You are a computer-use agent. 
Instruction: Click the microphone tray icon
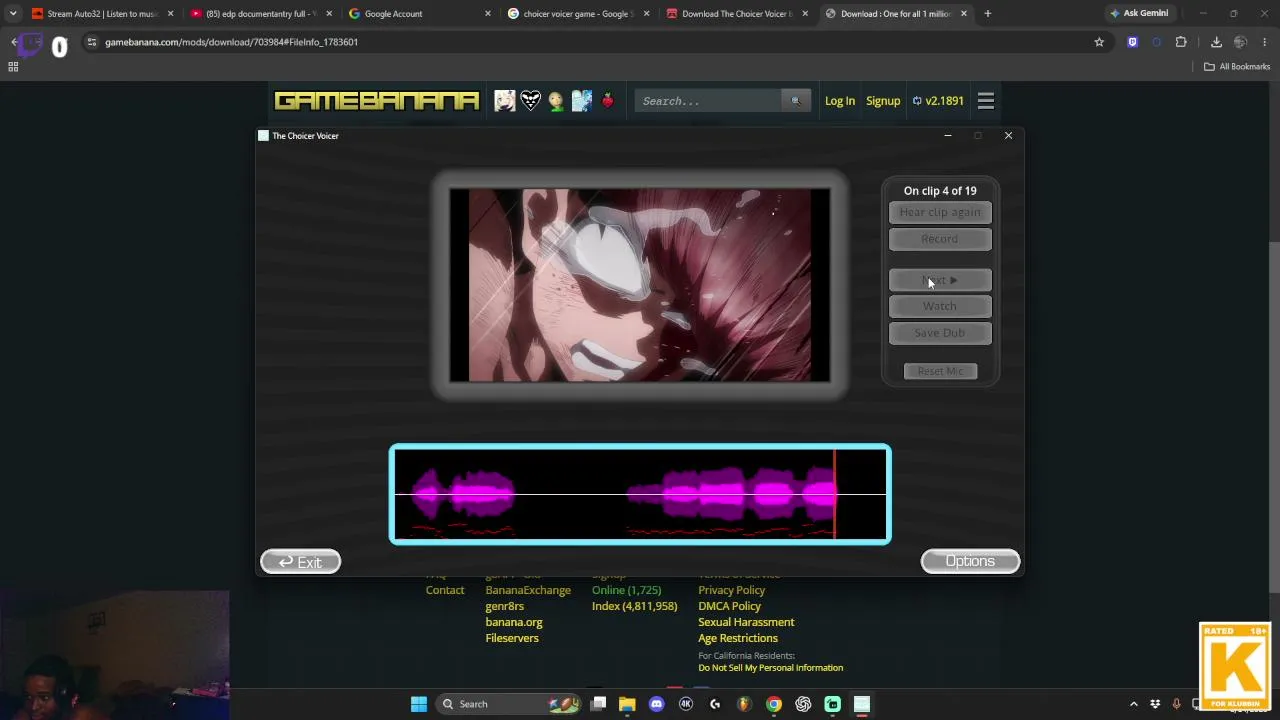coord(1176,704)
